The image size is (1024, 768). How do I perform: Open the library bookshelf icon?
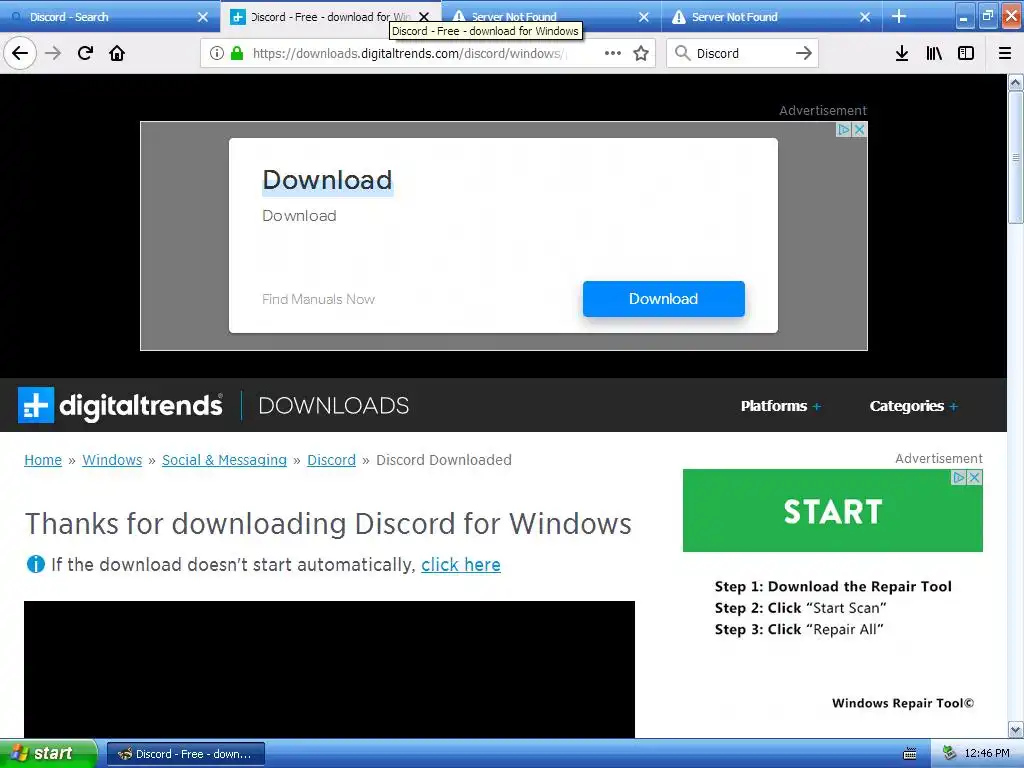pyautogui.click(x=934, y=53)
